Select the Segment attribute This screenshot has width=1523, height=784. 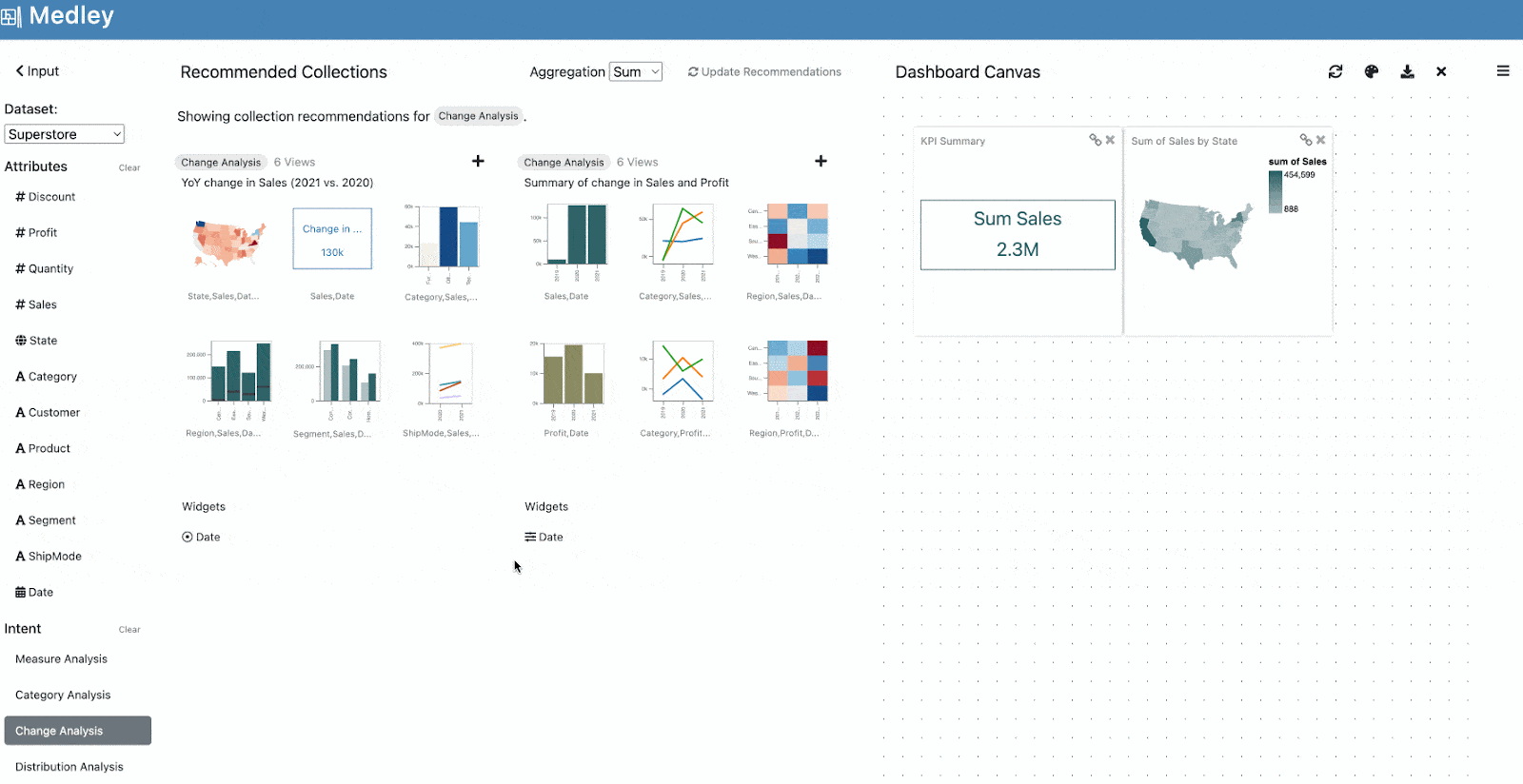point(46,520)
